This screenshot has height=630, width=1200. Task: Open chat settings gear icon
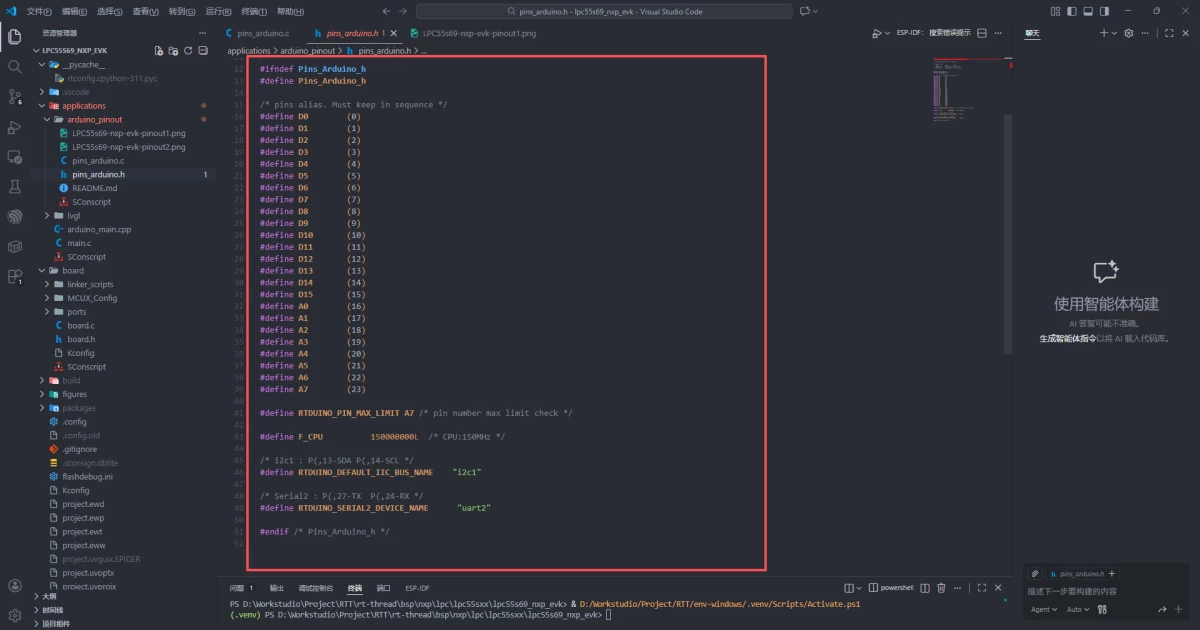click(x=1129, y=32)
